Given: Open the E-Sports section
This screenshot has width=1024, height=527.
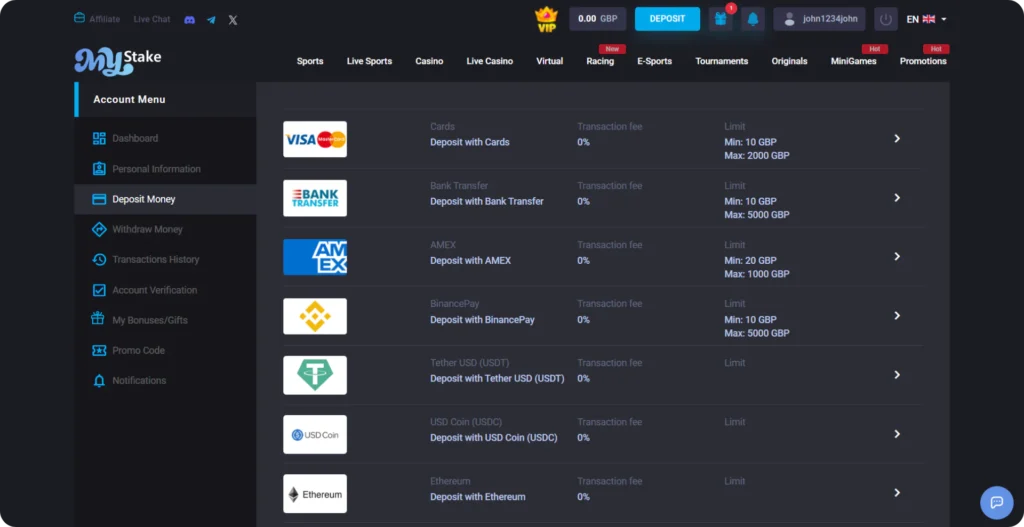Looking at the screenshot, I should point(654,61).
